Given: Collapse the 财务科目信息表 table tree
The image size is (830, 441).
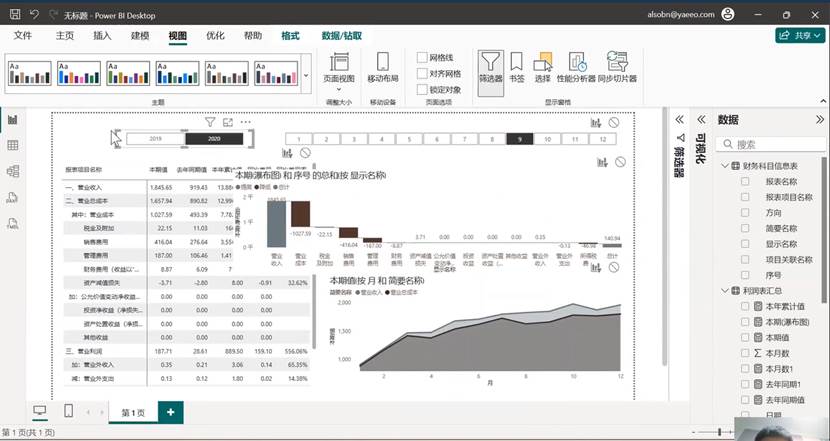Looking at the screenshot, I should click(725, 166).
